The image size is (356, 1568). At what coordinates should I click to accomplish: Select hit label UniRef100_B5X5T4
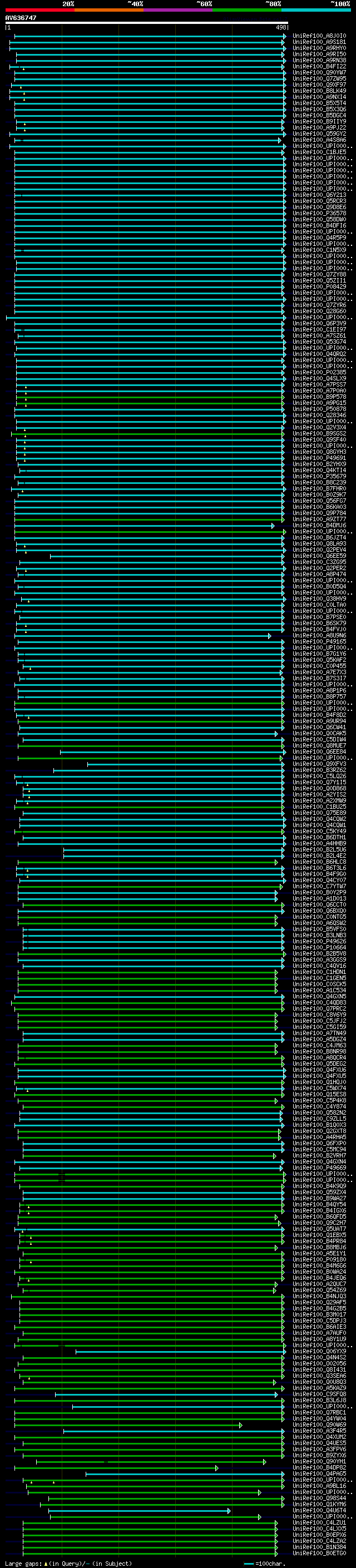click(319, 103)
